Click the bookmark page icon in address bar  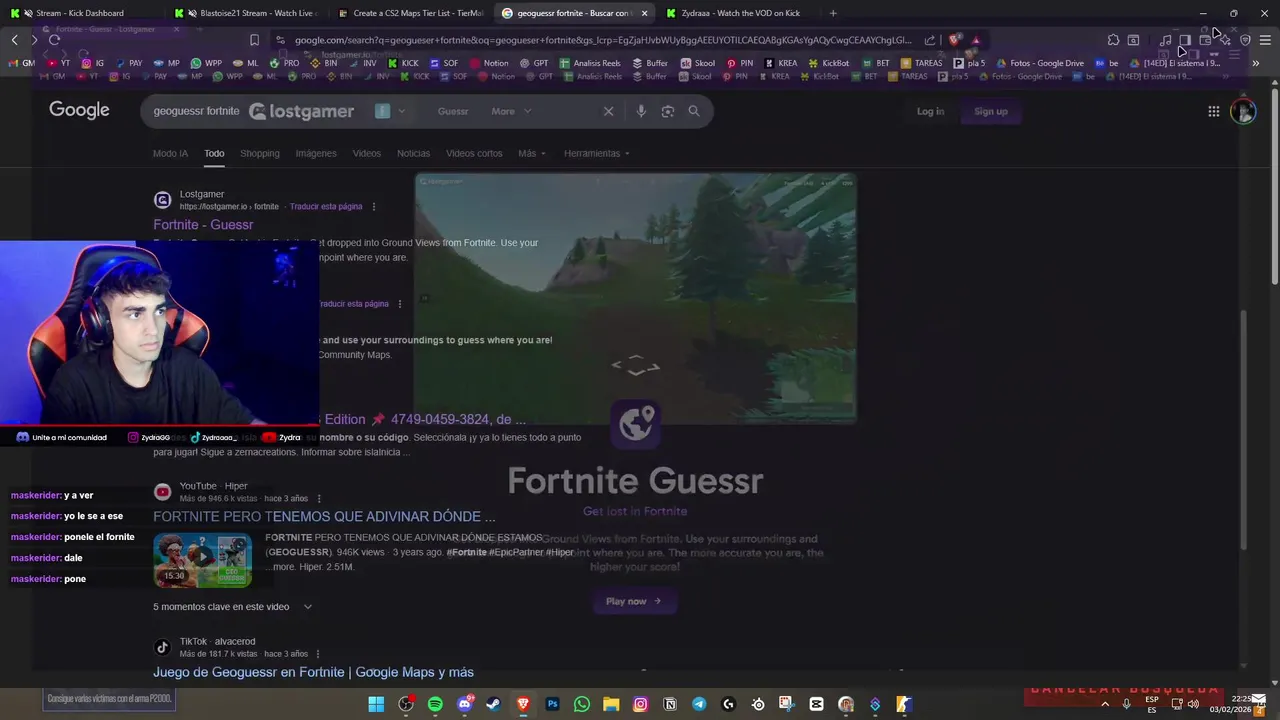pyautogui.click(x=254, y=40)
